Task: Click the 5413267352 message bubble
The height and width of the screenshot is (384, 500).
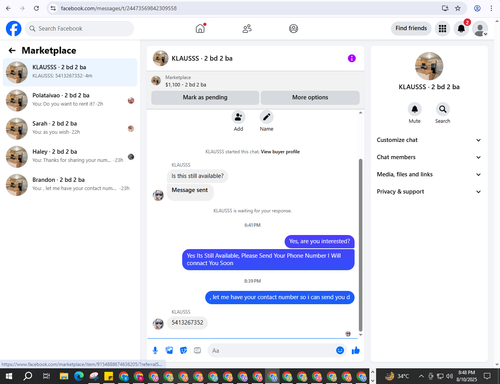Action: click(x=187, y=323)
